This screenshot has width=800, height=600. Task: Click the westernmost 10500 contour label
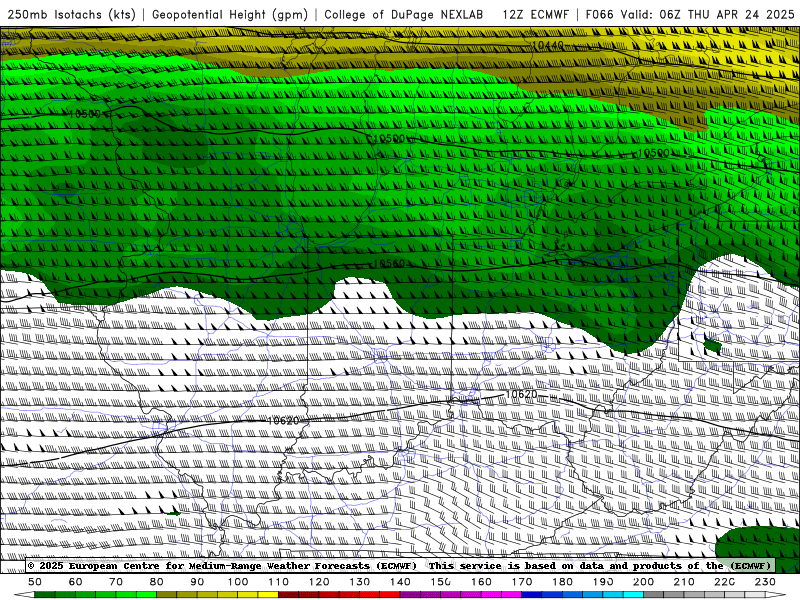pyautogui.click(x=85, y=114)
